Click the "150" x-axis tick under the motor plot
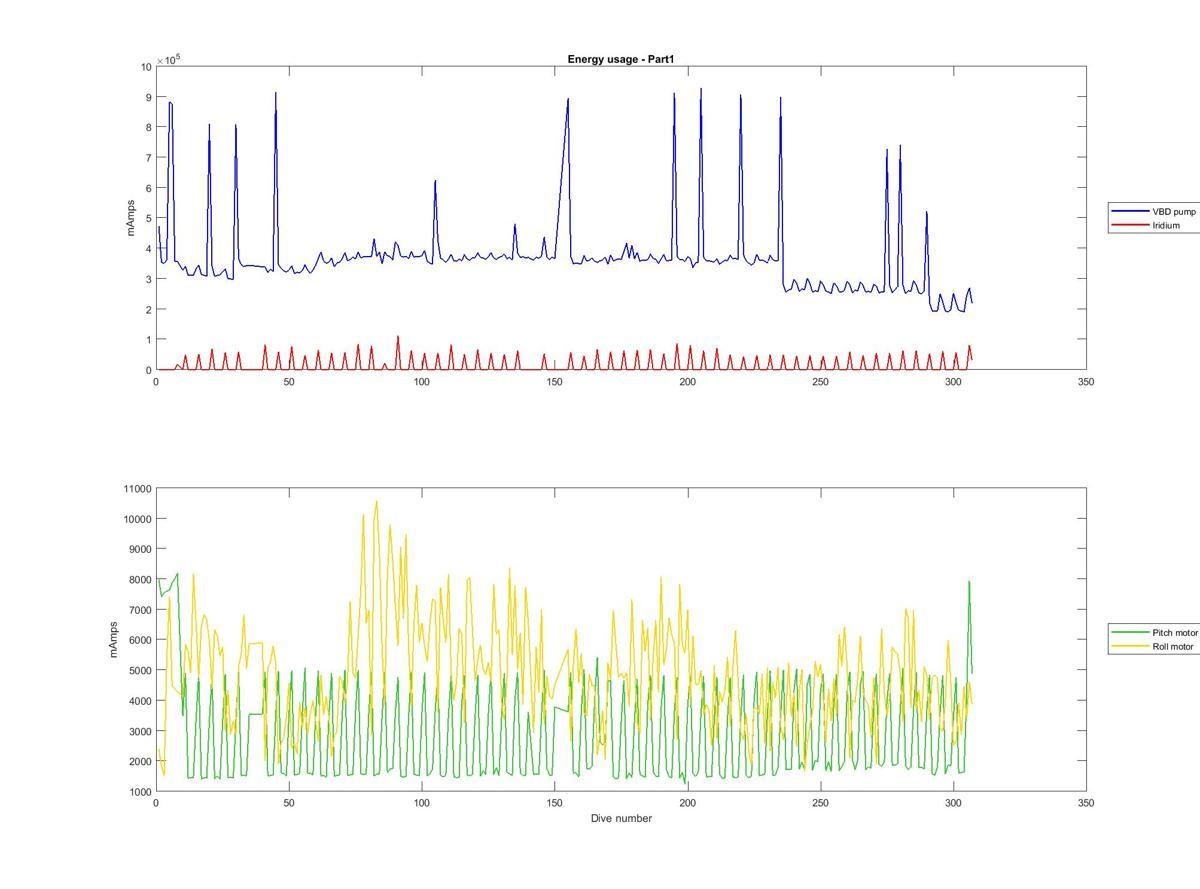This screenshot has width=1200, height=889. 554,803
